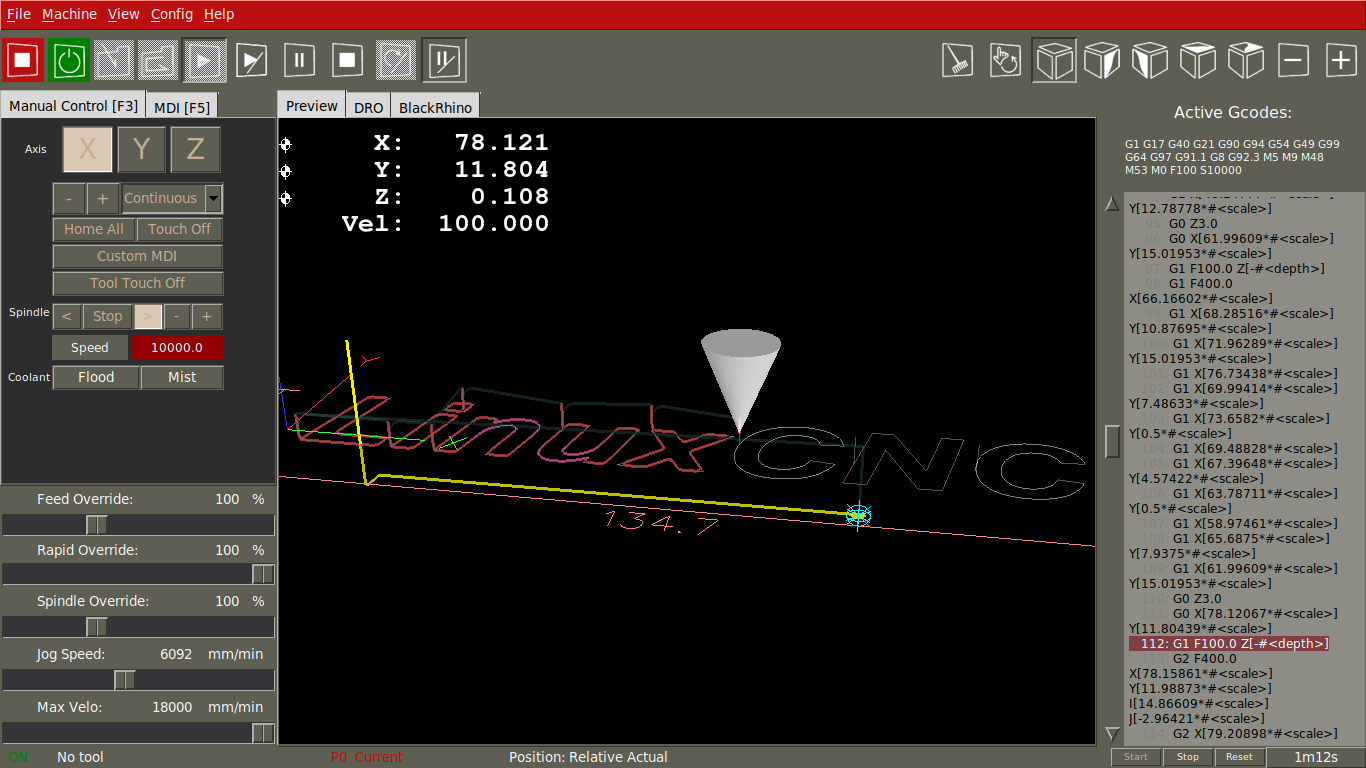Image resolution: width=1366 pixels, height=768 pixels.
Task: Click the Rapid Override slider handle
Action: tap(263, 575)
